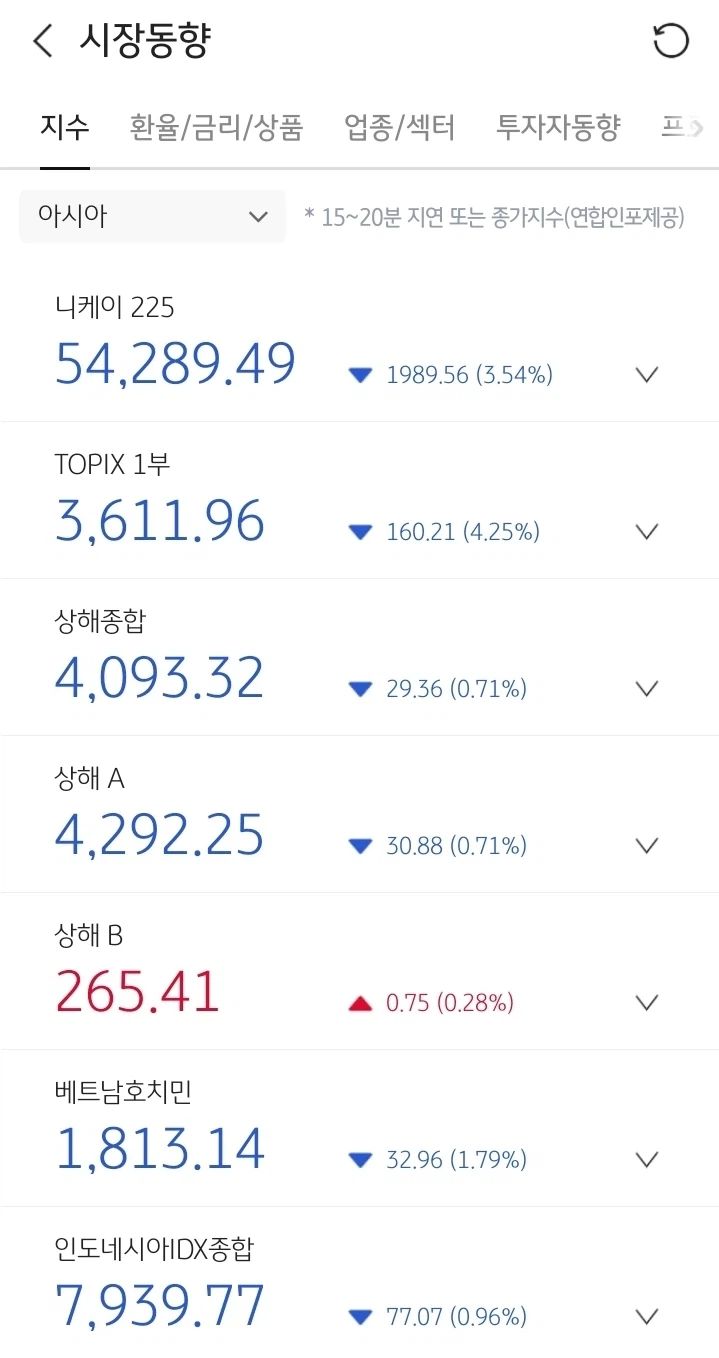719x1358 pixels.
Task: Refresh the market data
Action: point(670,42)
